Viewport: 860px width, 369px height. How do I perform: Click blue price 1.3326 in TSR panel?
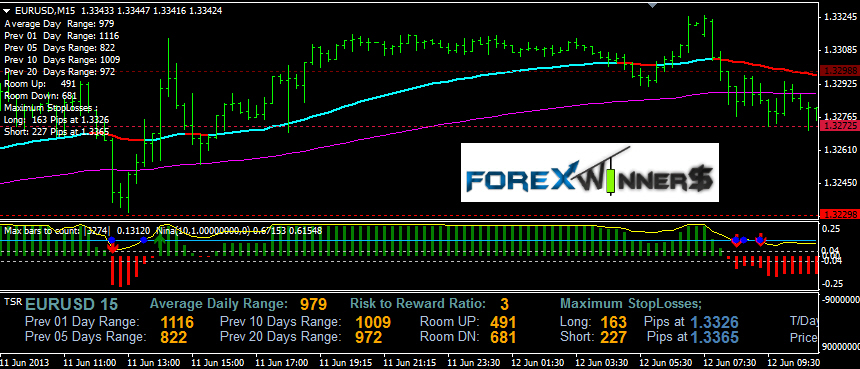(x=714, y=322)
